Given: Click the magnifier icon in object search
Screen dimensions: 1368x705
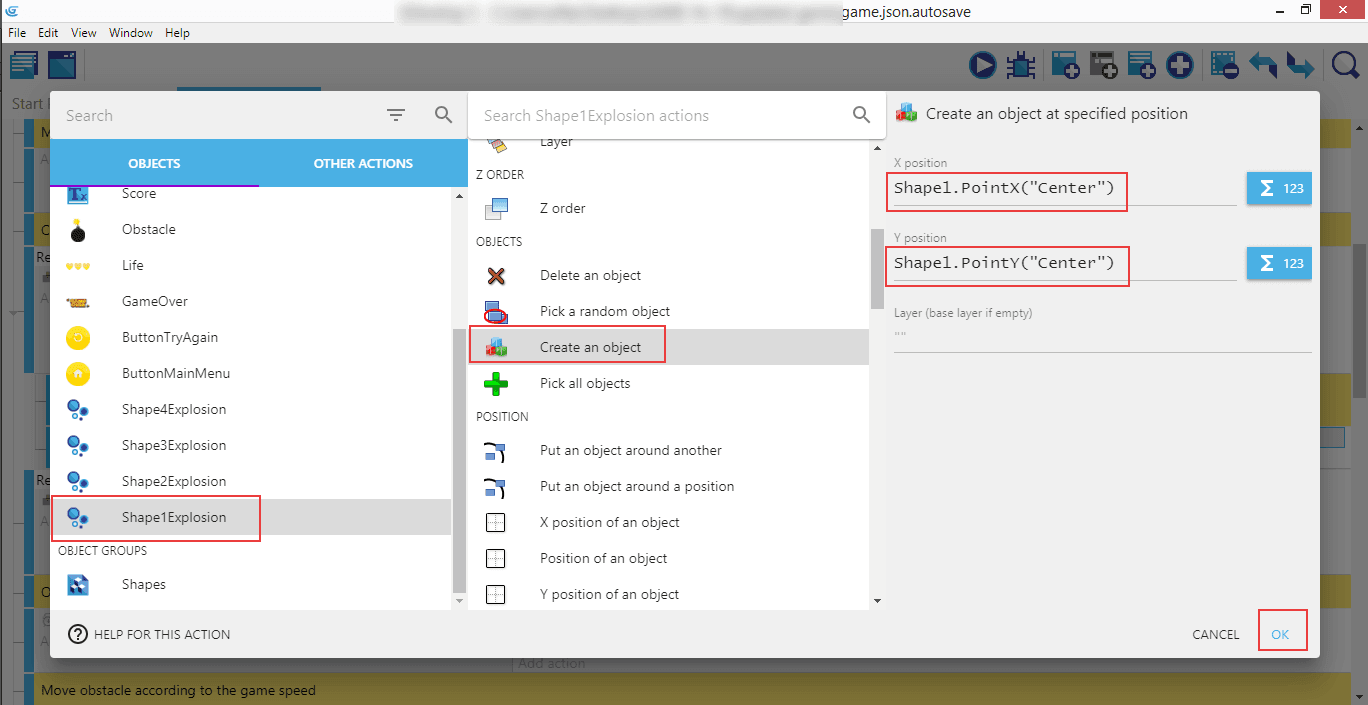Looking at the screenshot, I should tap(444, 115).
